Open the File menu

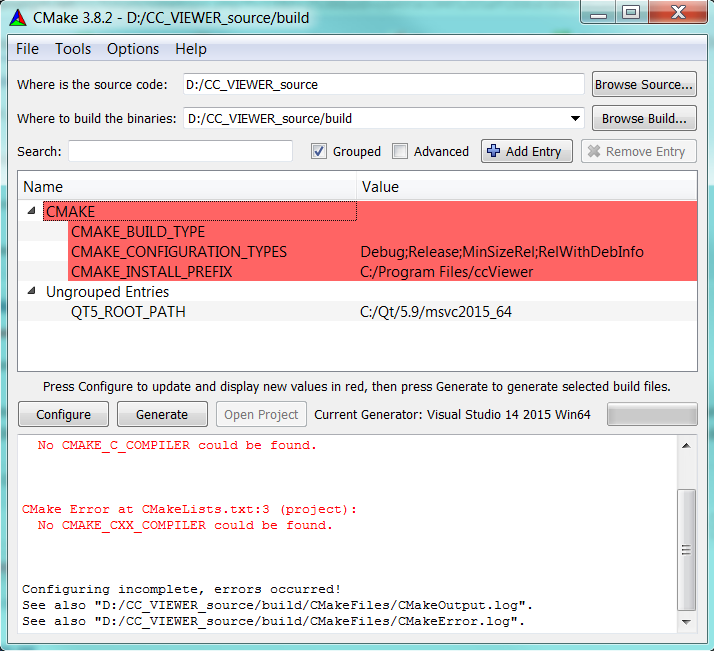pyautogui.click(x=28, y=49)
